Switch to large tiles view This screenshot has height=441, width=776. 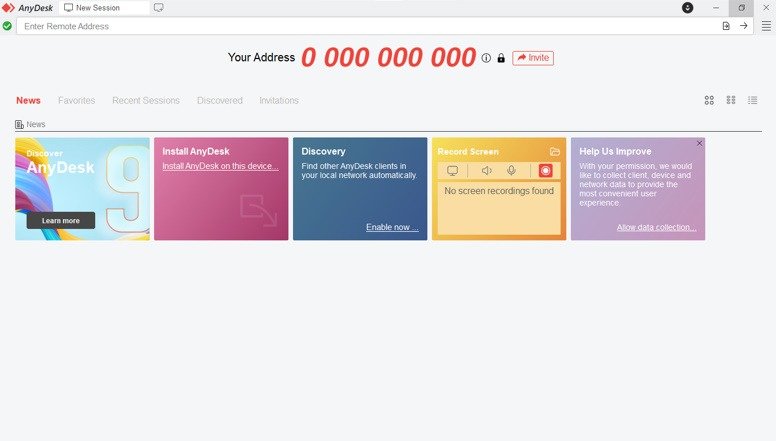tap(709, 100)
